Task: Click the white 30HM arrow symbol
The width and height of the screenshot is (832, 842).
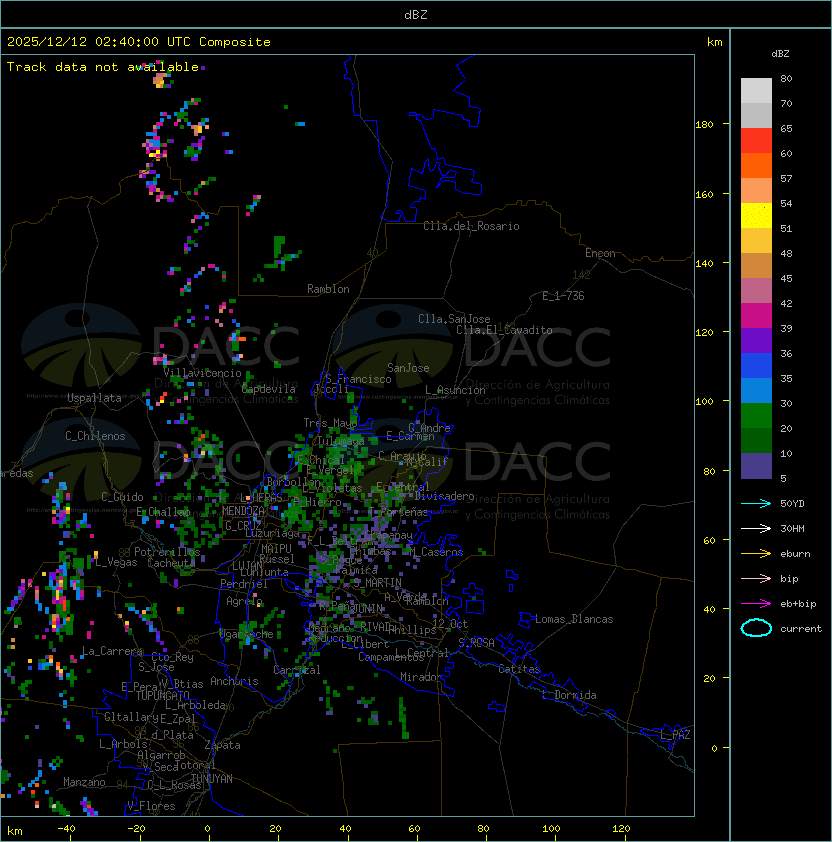Action: (756, 528)
